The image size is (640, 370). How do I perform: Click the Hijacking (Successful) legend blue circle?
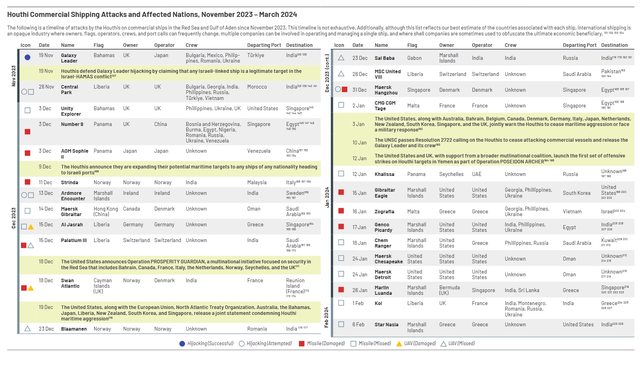pos(182,343)
